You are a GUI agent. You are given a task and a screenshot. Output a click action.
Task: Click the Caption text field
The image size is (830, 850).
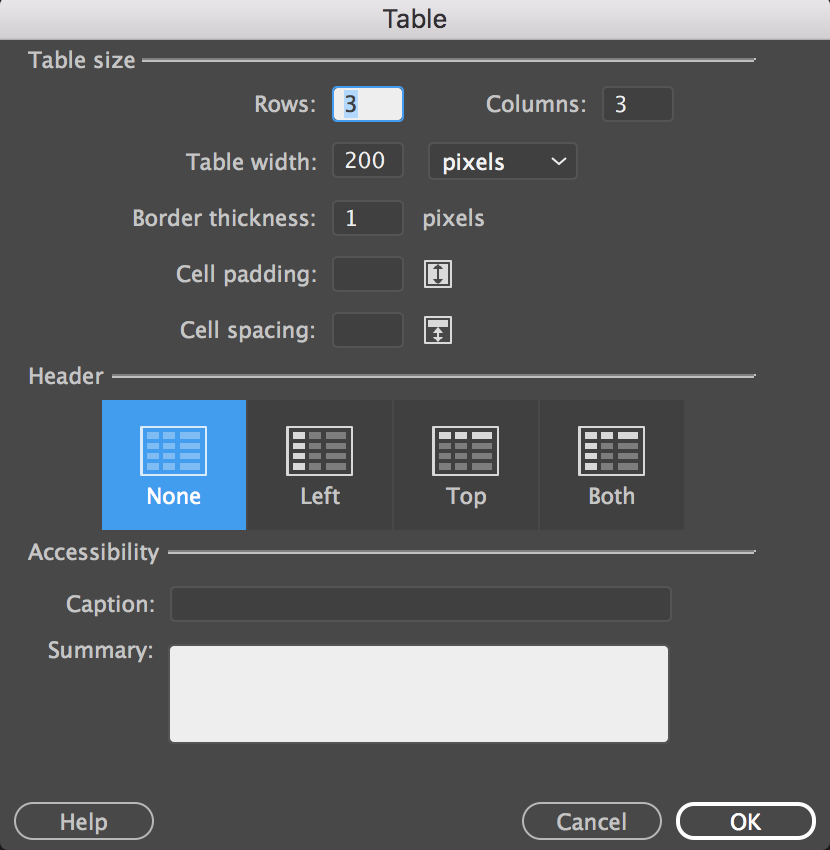click(x=420, y=603)
